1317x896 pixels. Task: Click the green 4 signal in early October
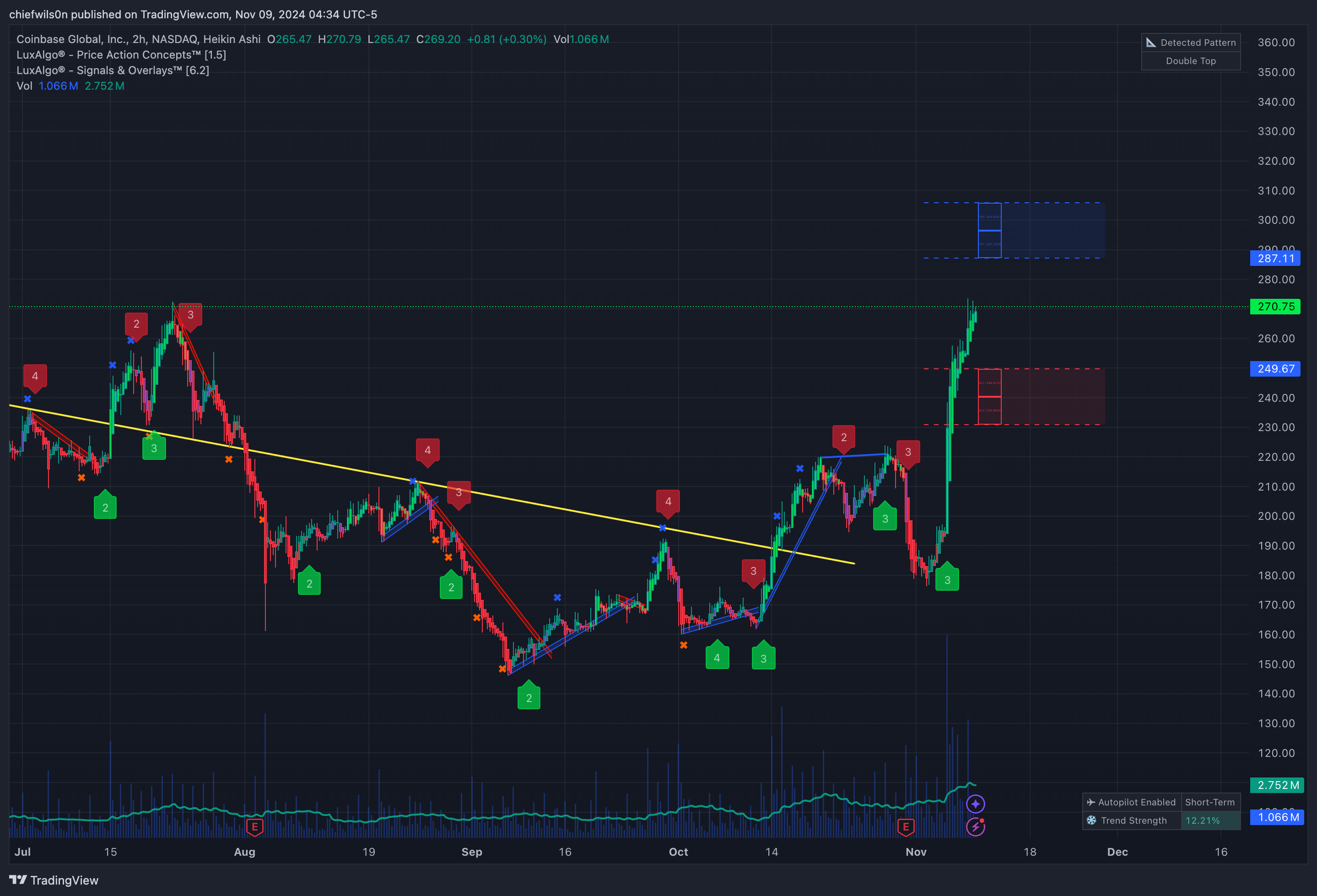pos(717,655)
